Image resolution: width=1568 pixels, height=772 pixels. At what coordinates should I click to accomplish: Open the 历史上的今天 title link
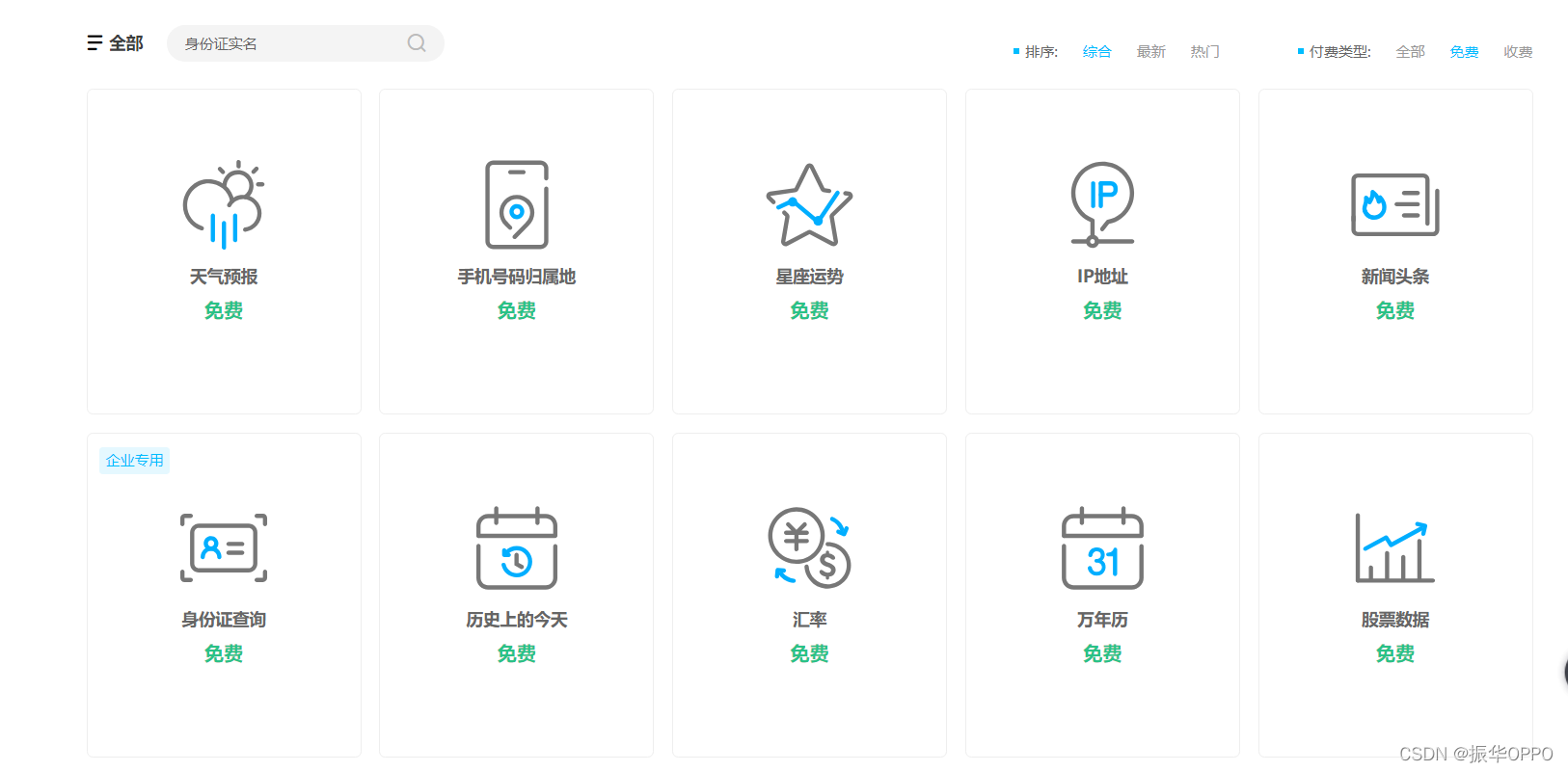coord(517,620)
